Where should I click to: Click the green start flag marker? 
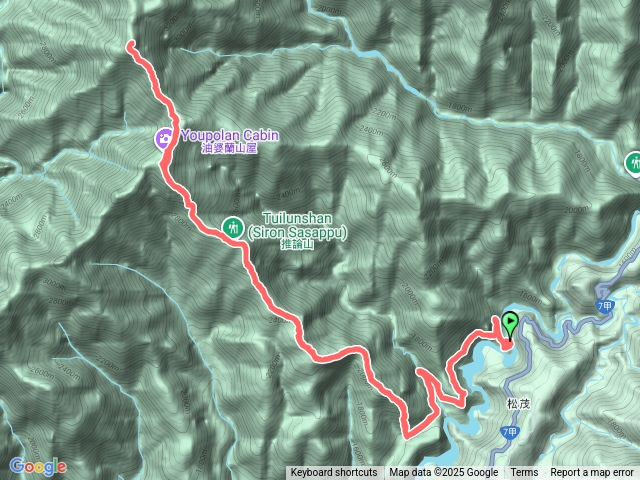[x=510, y=325]
